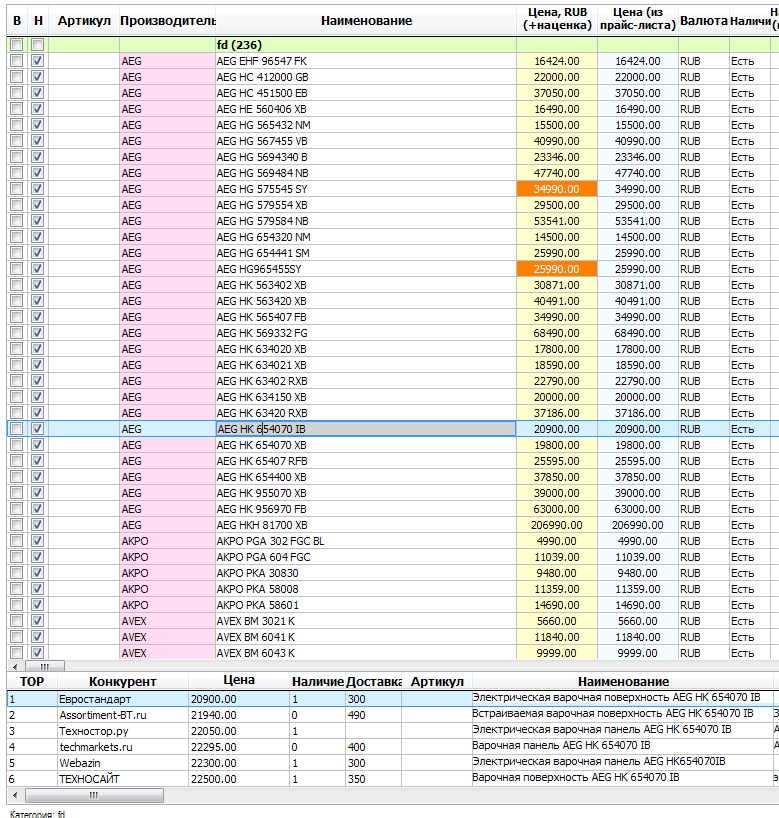This screenshot has height=818, width=779.
Task: Click Варочная поверхность AEG HK 654070 IB description
Action: [576, 777]
